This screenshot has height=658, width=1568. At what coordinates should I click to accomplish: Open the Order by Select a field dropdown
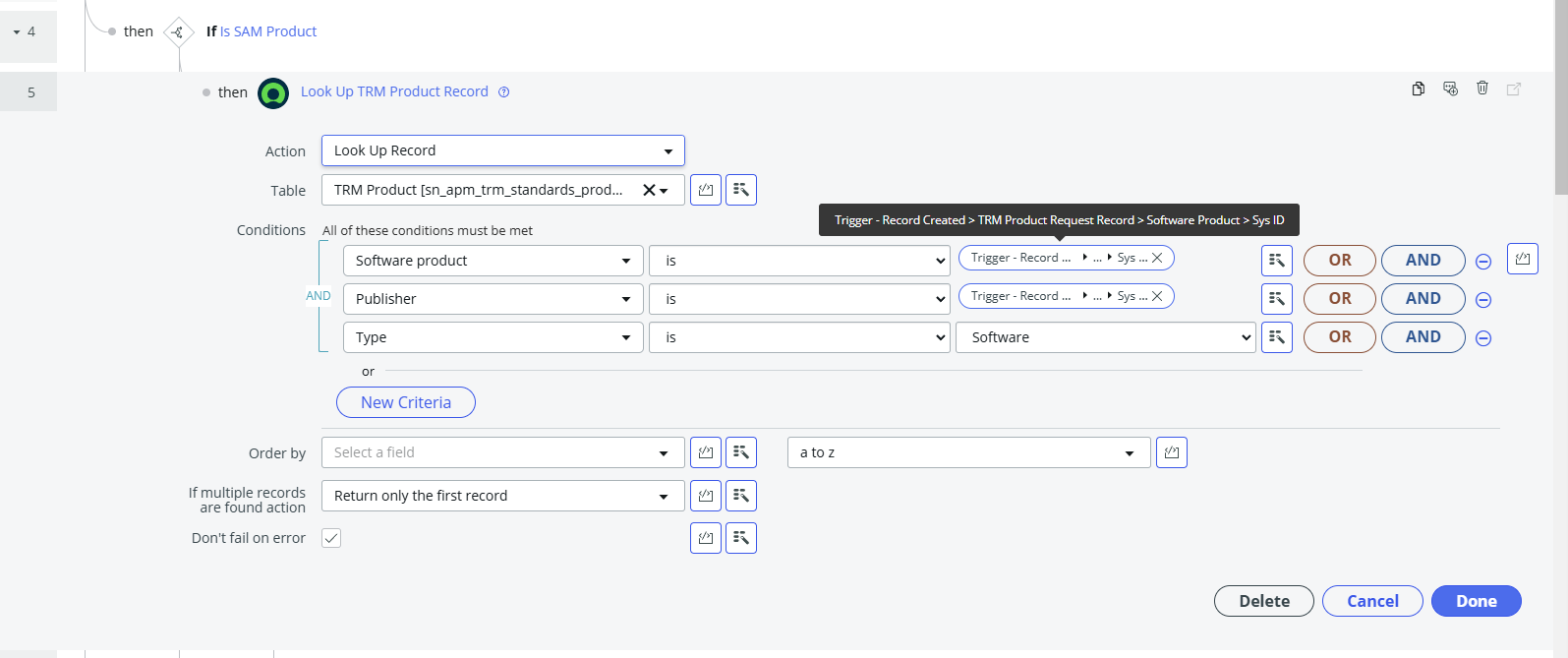(x=503, y=452)
